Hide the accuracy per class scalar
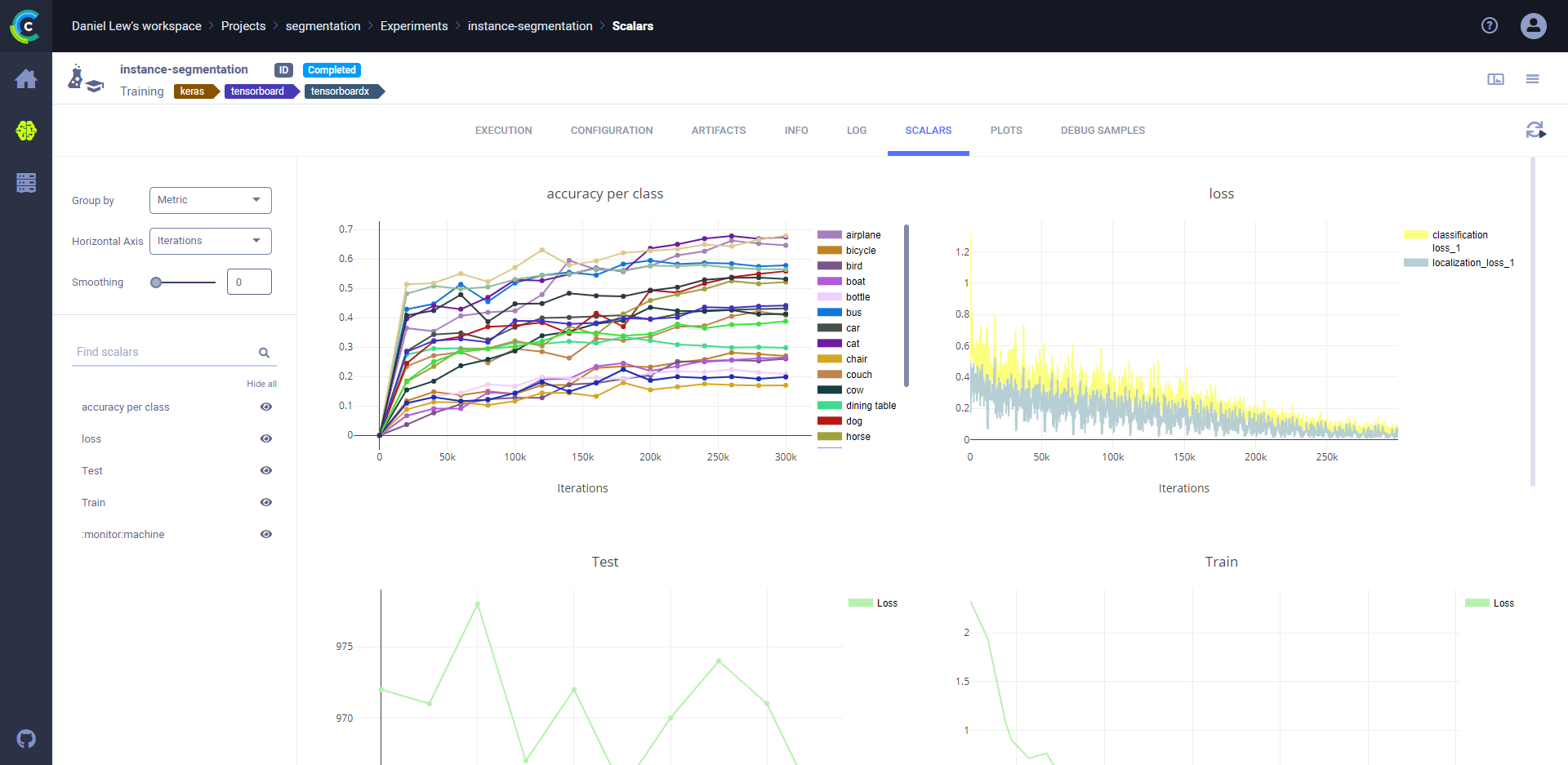The height and width of the screenshot is (765, 1568). tap(265, 407)
